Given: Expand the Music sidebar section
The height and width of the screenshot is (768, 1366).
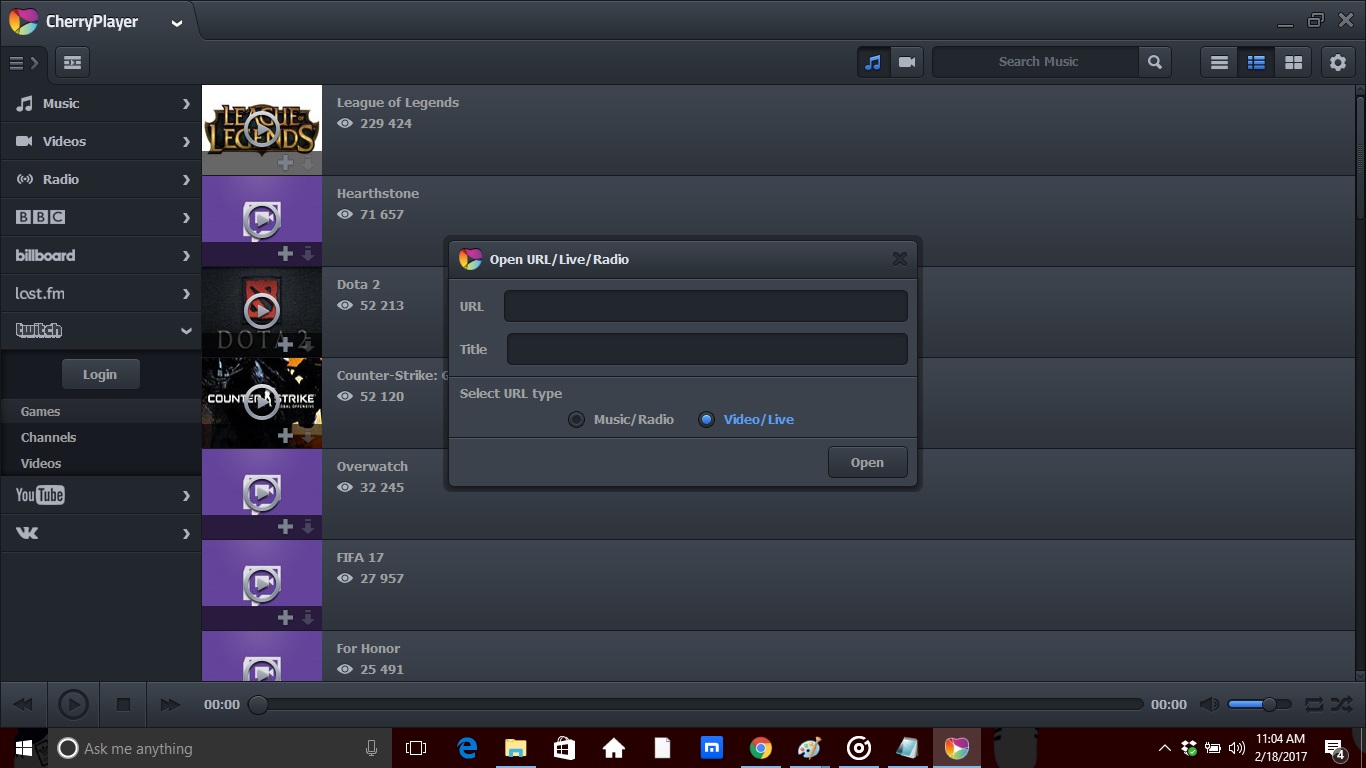Looking at the screenshot, I should pyautogui.click(x=100, y=103).
